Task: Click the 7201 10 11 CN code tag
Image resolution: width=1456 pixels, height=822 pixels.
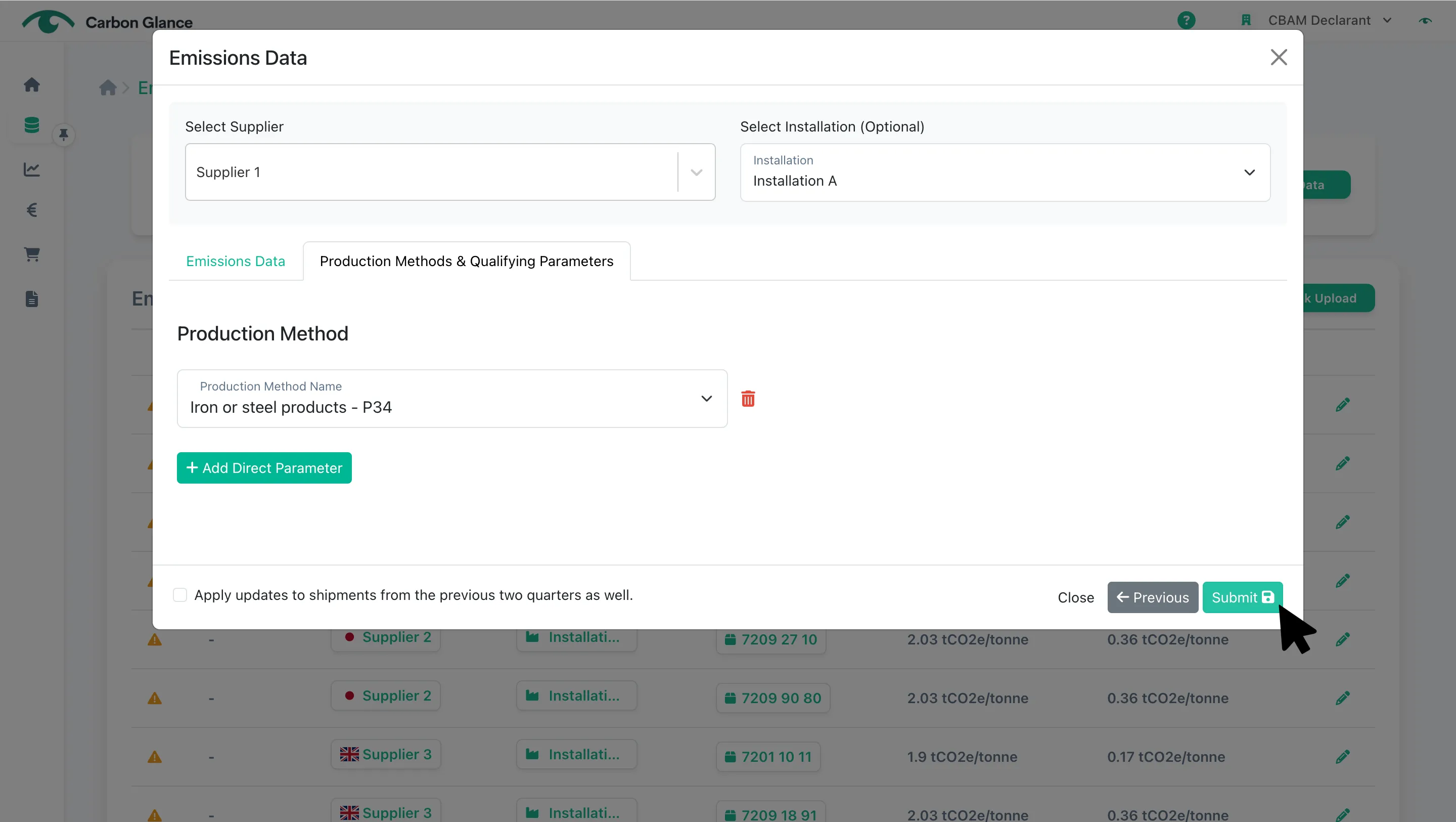Action: (768, 757)
